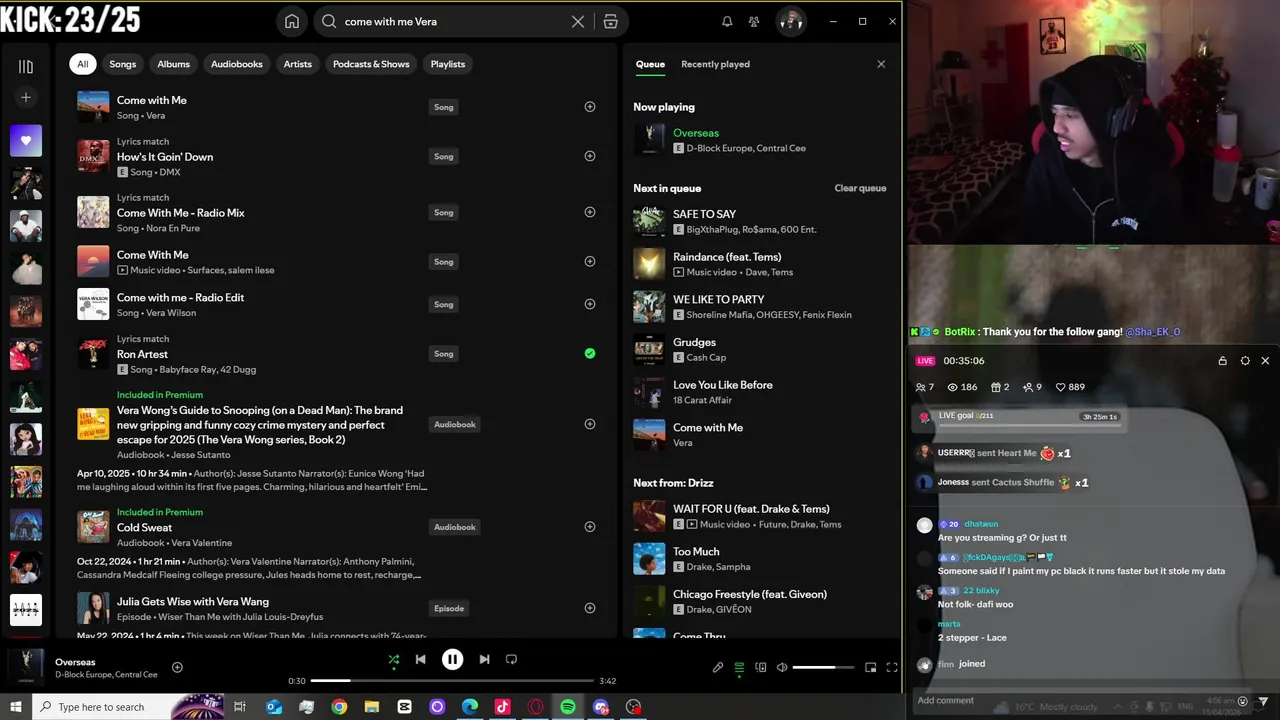
Task: Click the song progress bar
Action: [x=452, y=681]
